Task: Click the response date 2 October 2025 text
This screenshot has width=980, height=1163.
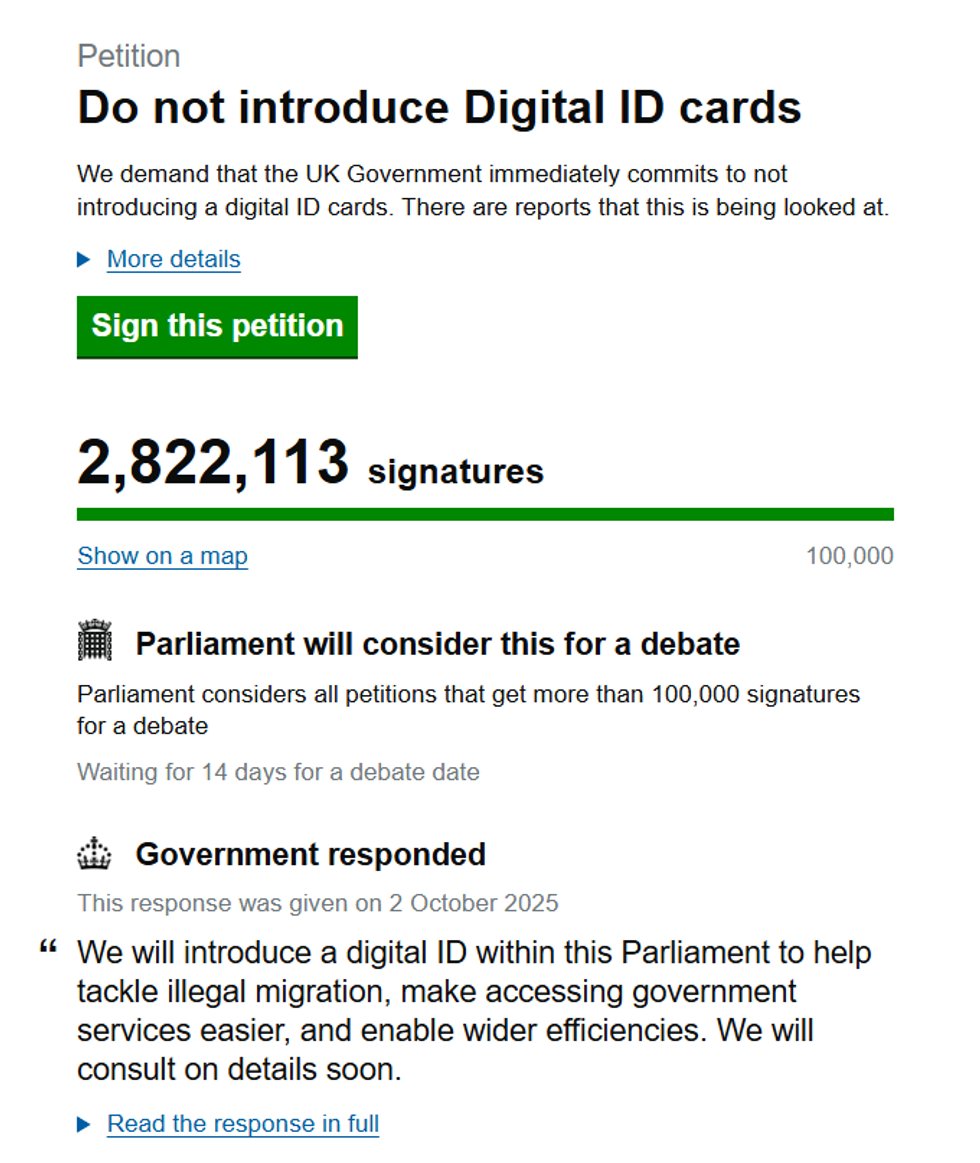Action: pos(318,904)
